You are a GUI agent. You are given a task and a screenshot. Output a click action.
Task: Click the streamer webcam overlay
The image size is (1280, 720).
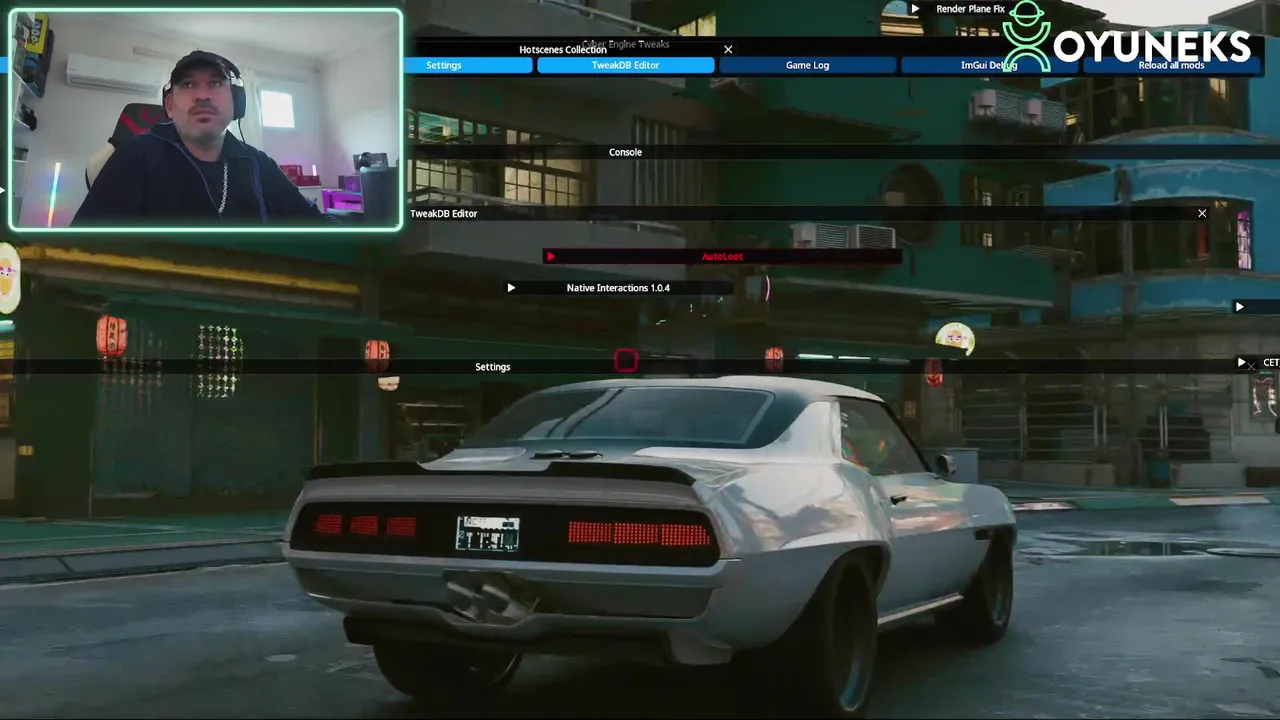coord(205,120)
